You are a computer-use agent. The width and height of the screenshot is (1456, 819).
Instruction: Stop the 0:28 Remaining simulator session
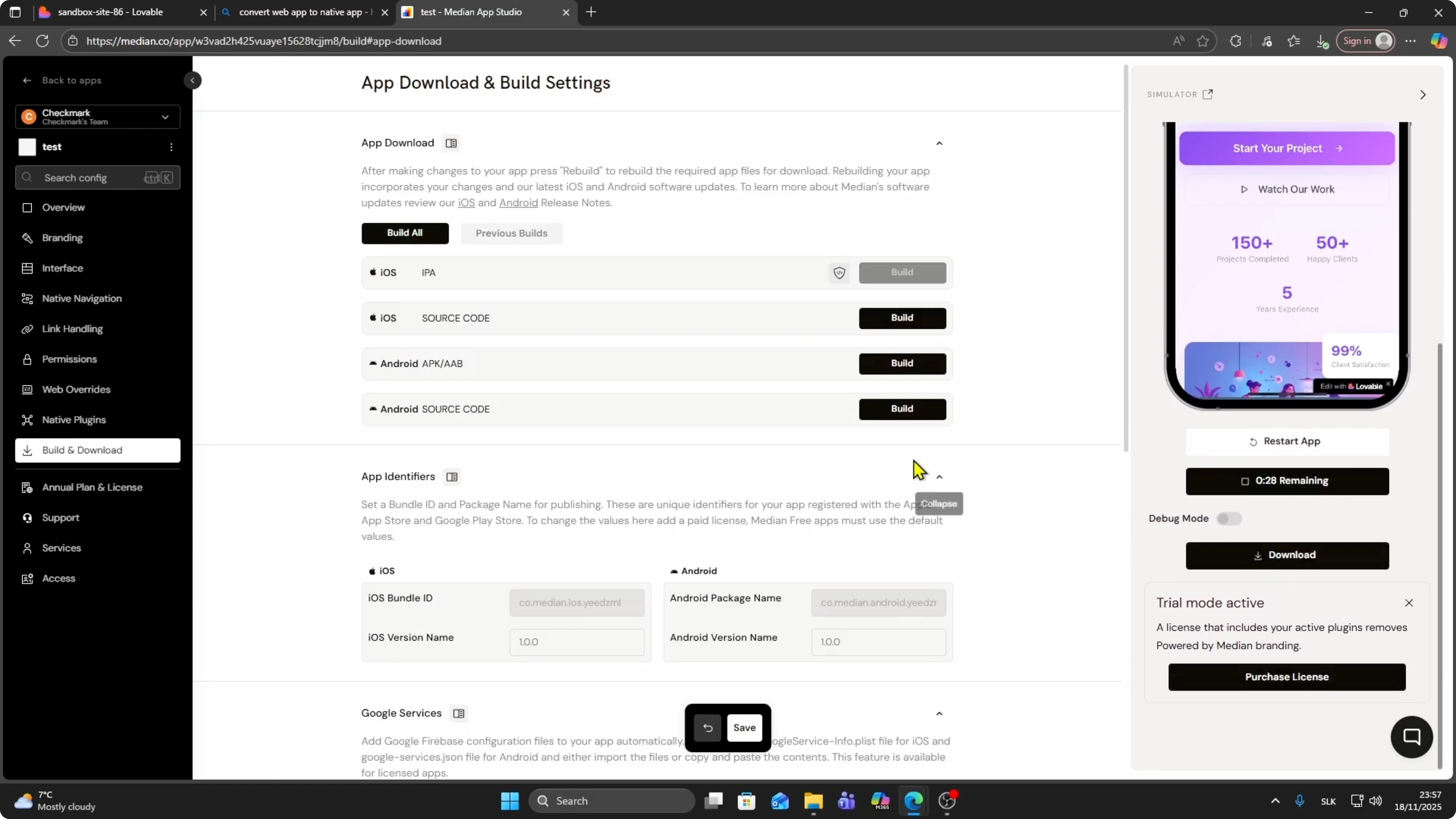coord(1287,482)
